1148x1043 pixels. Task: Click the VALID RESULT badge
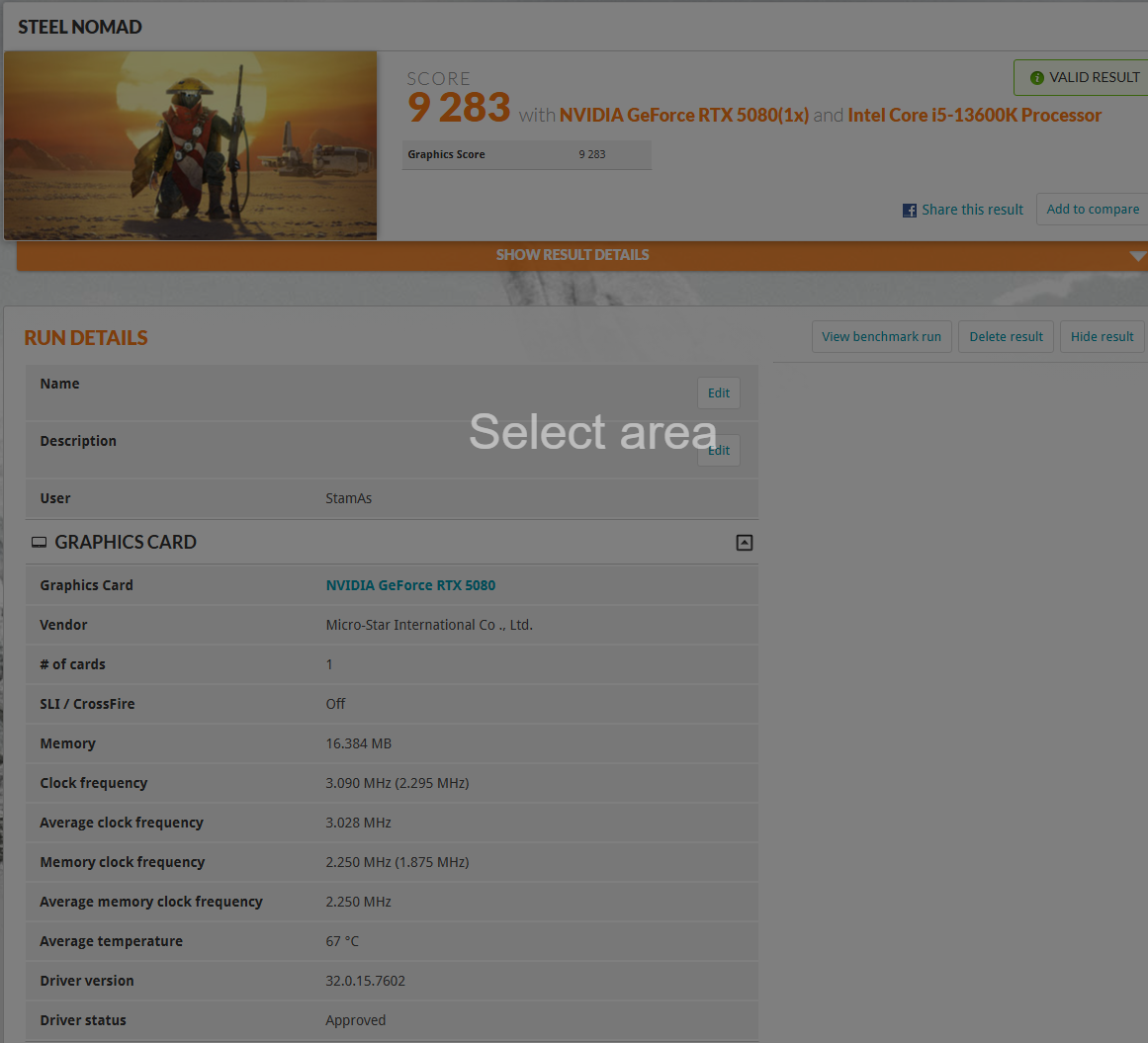click(x=1084, y=78)
